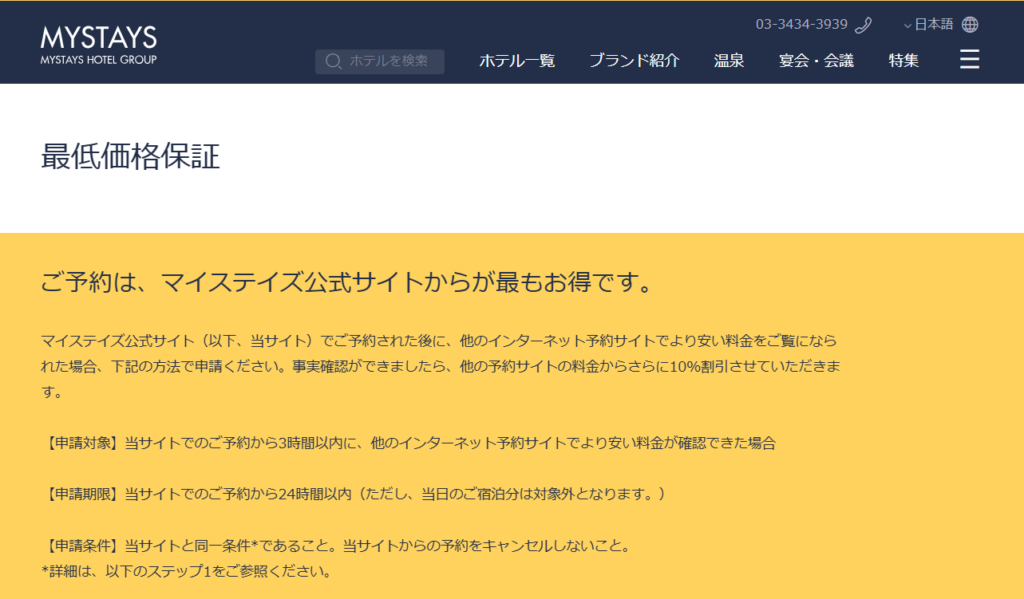Select the 特集 menu item
This screenshot has height=599, width=1024.
[x=904, y=61]
